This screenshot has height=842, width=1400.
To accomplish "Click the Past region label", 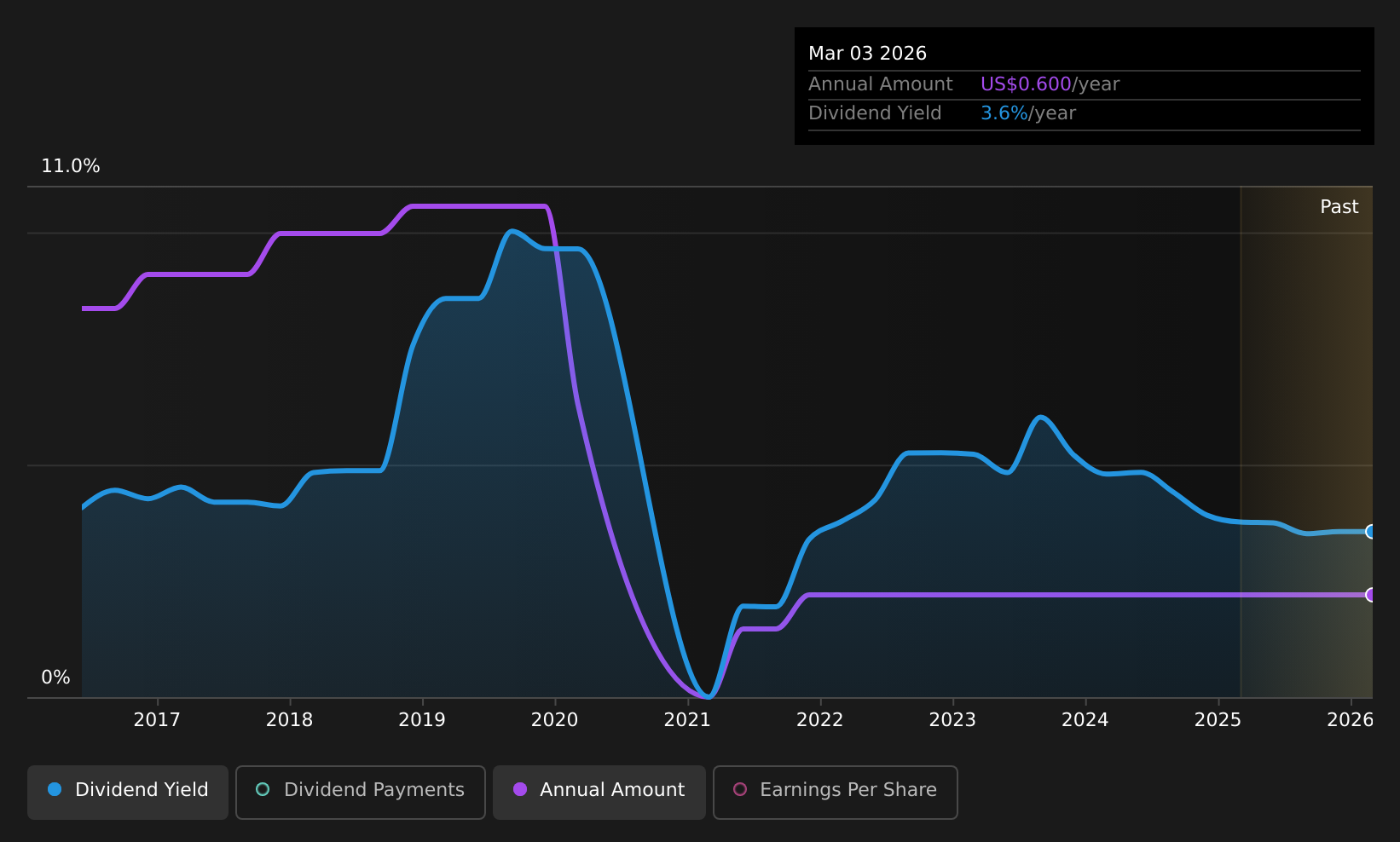I will [x=1339, y=207].
